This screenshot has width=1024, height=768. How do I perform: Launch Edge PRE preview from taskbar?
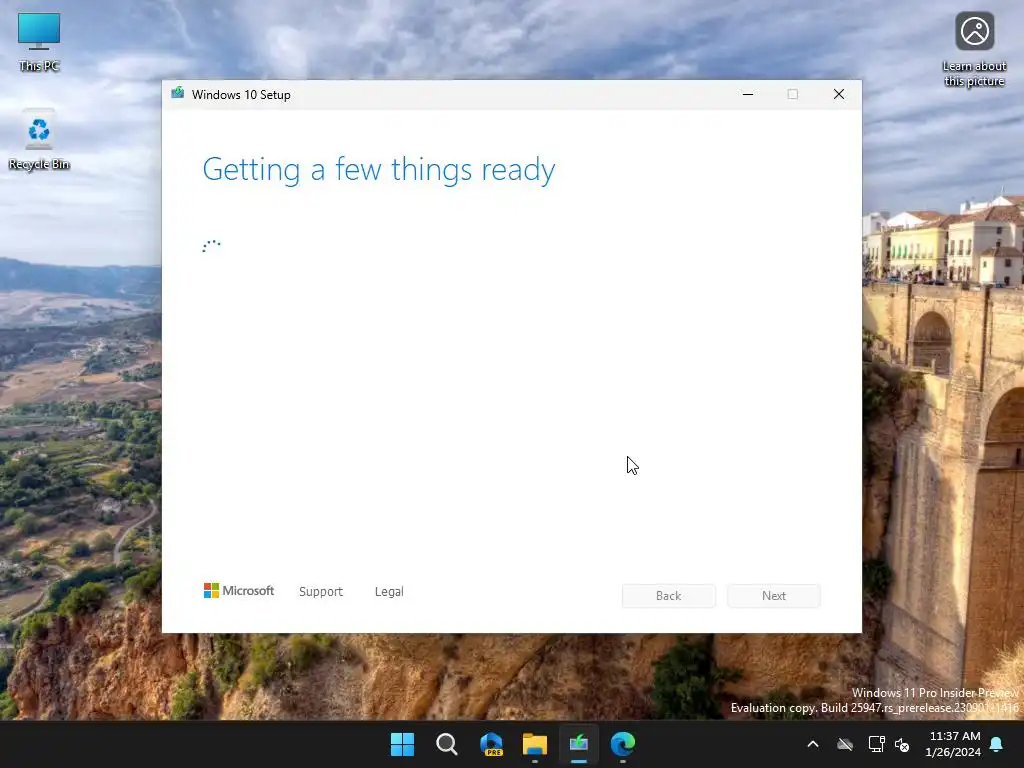(x=491, y=744)
